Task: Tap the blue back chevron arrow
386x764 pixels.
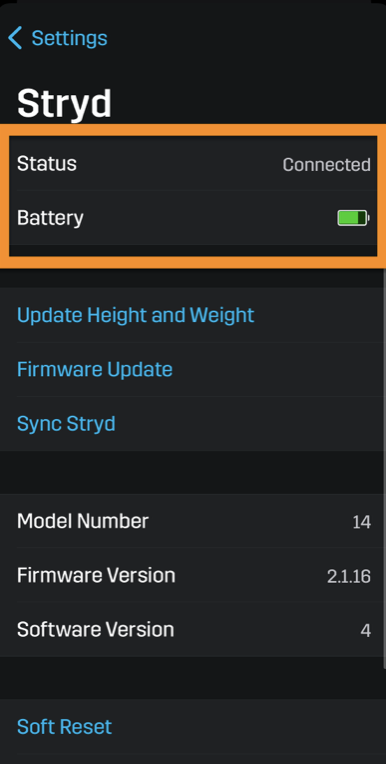Action: pos(15,38)
